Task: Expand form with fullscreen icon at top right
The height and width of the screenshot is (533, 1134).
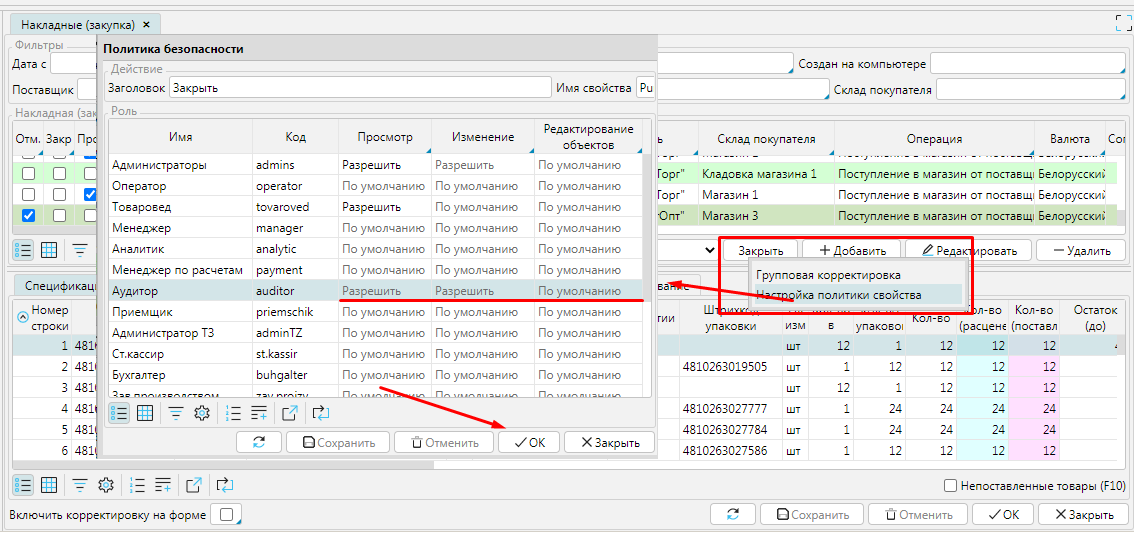Action: click(x=1123, y=22)
